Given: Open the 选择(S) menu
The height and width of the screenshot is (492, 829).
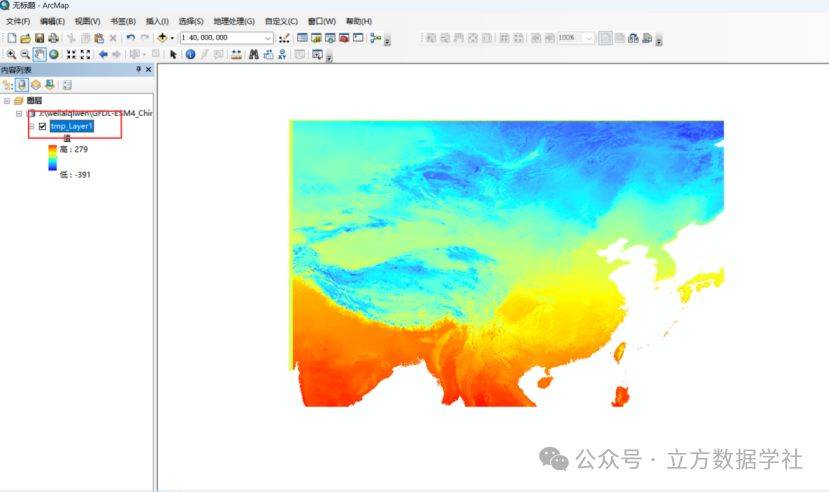Looking at the screenshot, I should pos(191,21).
